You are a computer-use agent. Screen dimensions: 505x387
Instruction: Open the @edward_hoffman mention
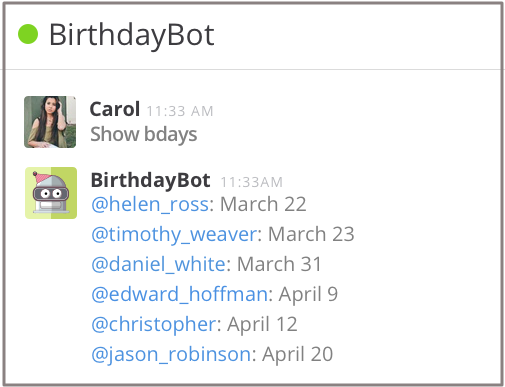[179, 294]
